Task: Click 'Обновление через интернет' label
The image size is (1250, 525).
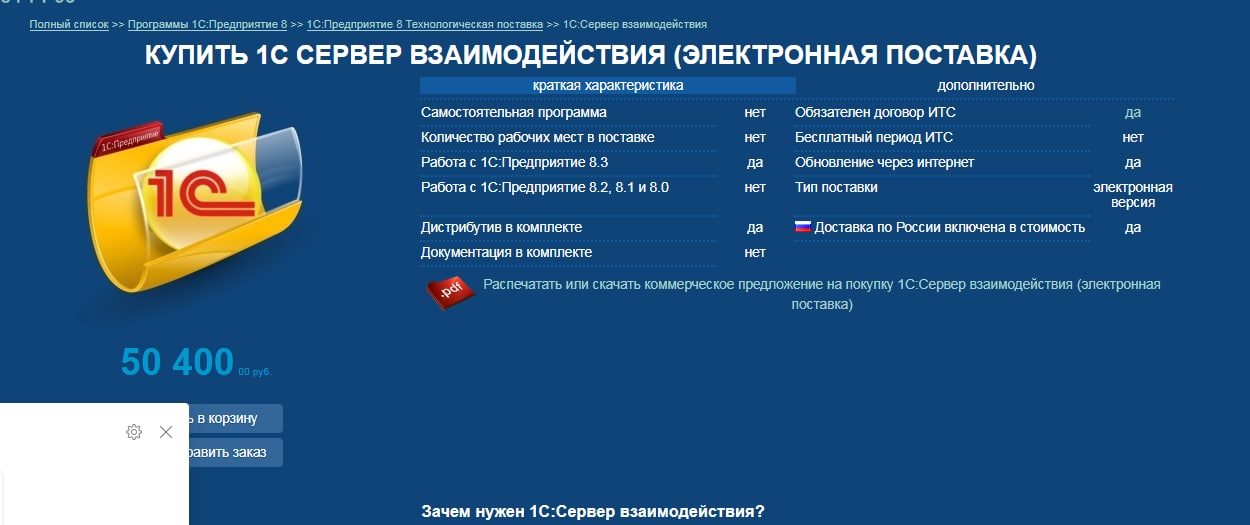Action: 885,162
